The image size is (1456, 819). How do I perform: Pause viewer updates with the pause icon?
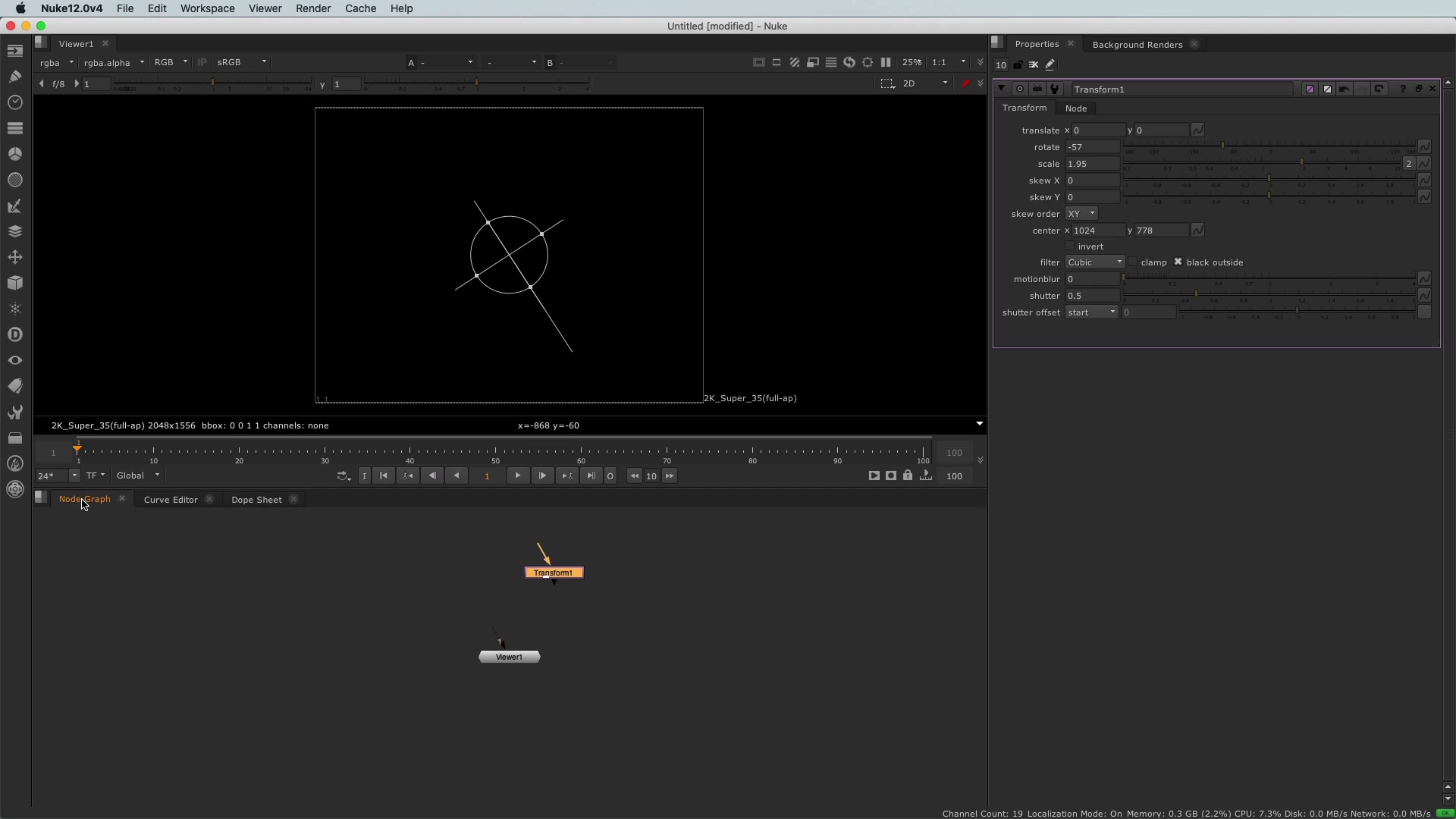pos(886,63)
